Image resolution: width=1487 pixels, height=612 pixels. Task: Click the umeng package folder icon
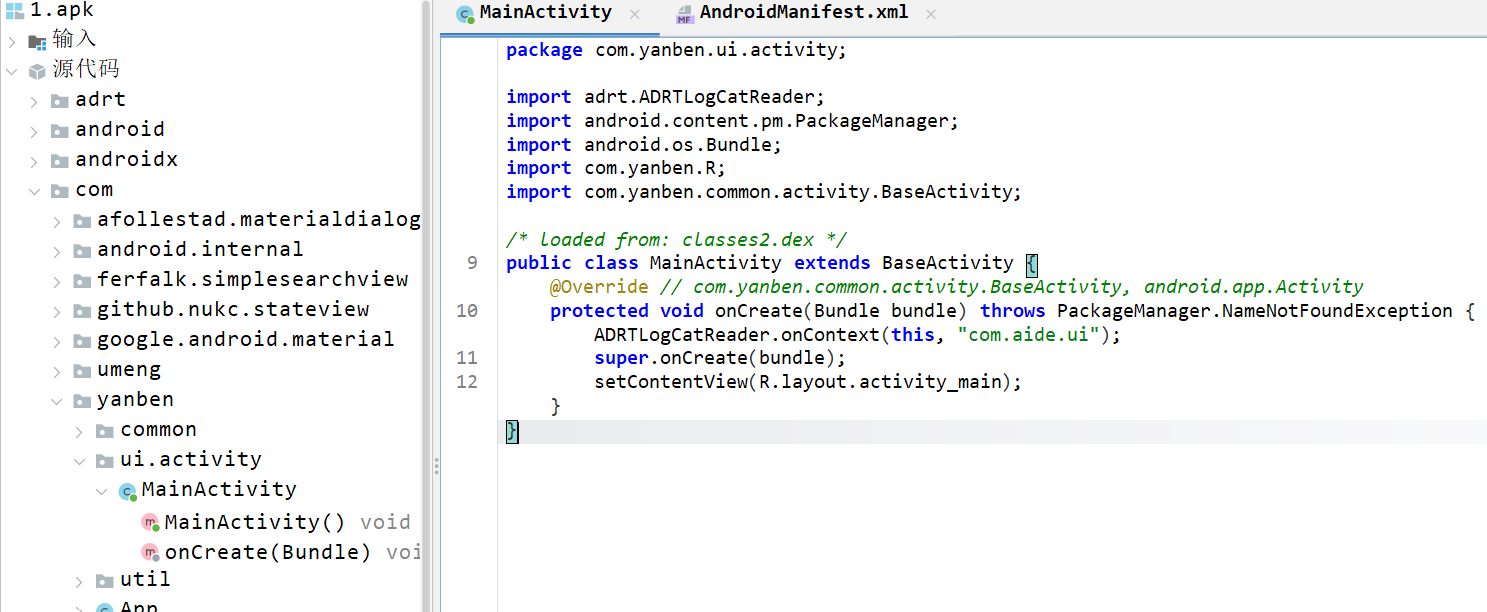click(x=82, y=370)
